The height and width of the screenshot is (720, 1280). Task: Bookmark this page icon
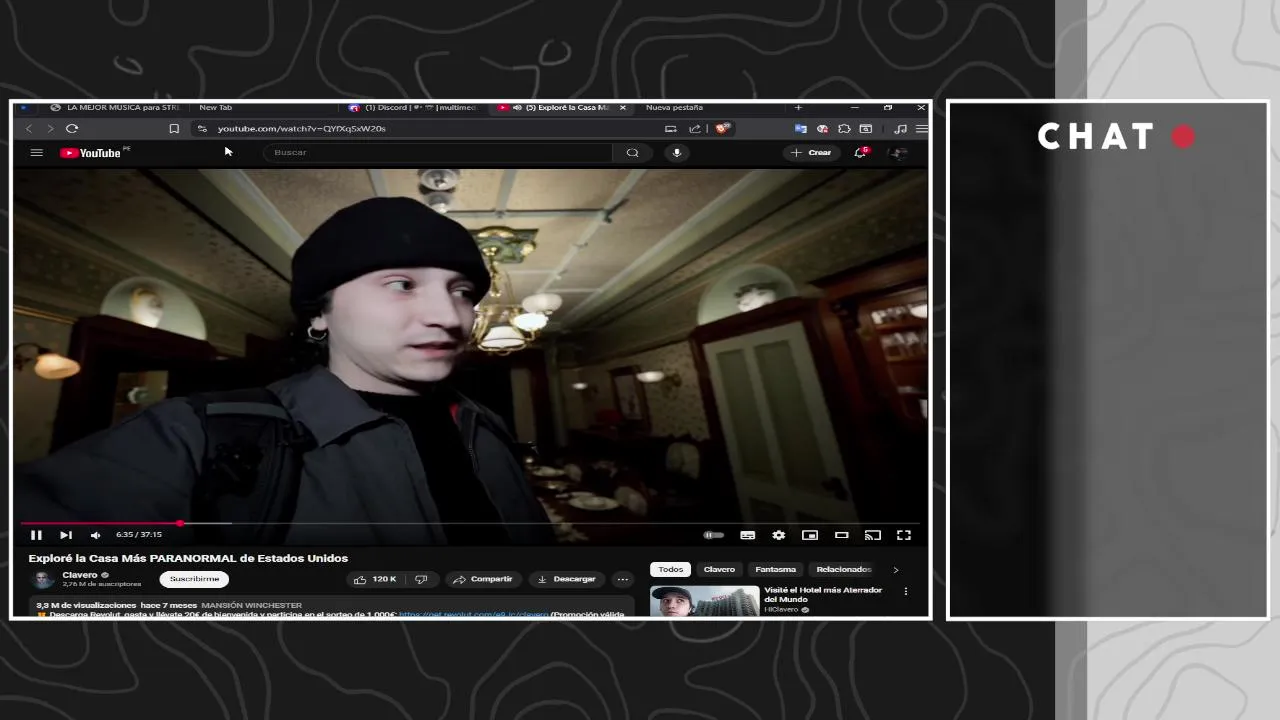tap(174, 128)
